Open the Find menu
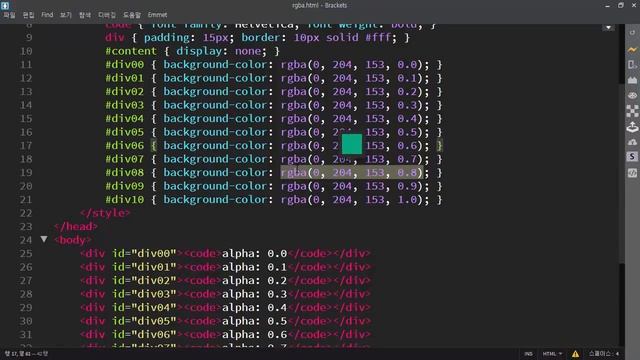 (x=47, y=15)
